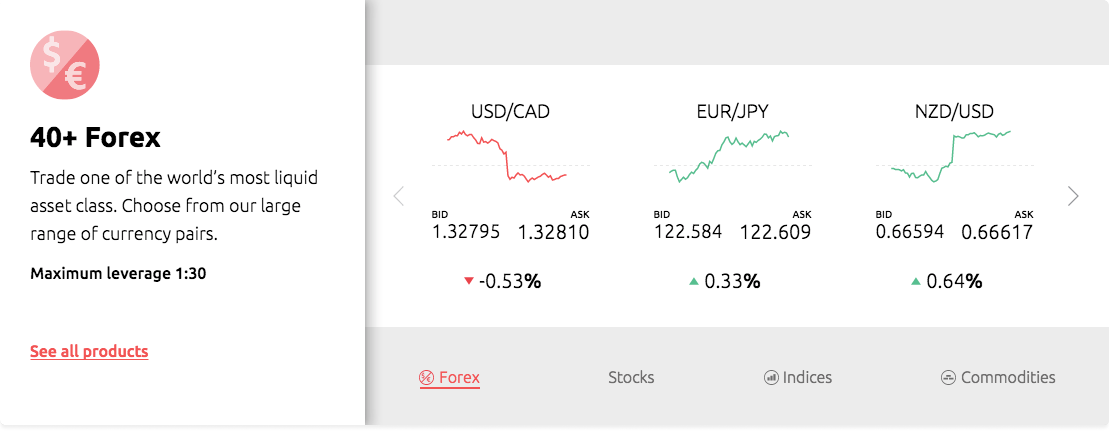
Task: Click the EUR/JPY ask price 122.609
Action: (776, 232)
